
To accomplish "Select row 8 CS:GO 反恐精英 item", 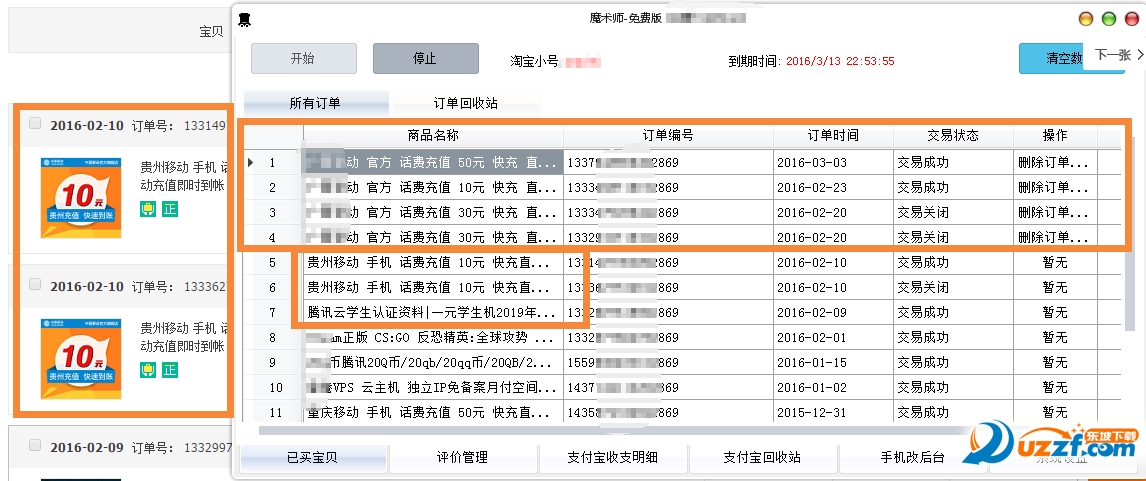I will [433, 338].
